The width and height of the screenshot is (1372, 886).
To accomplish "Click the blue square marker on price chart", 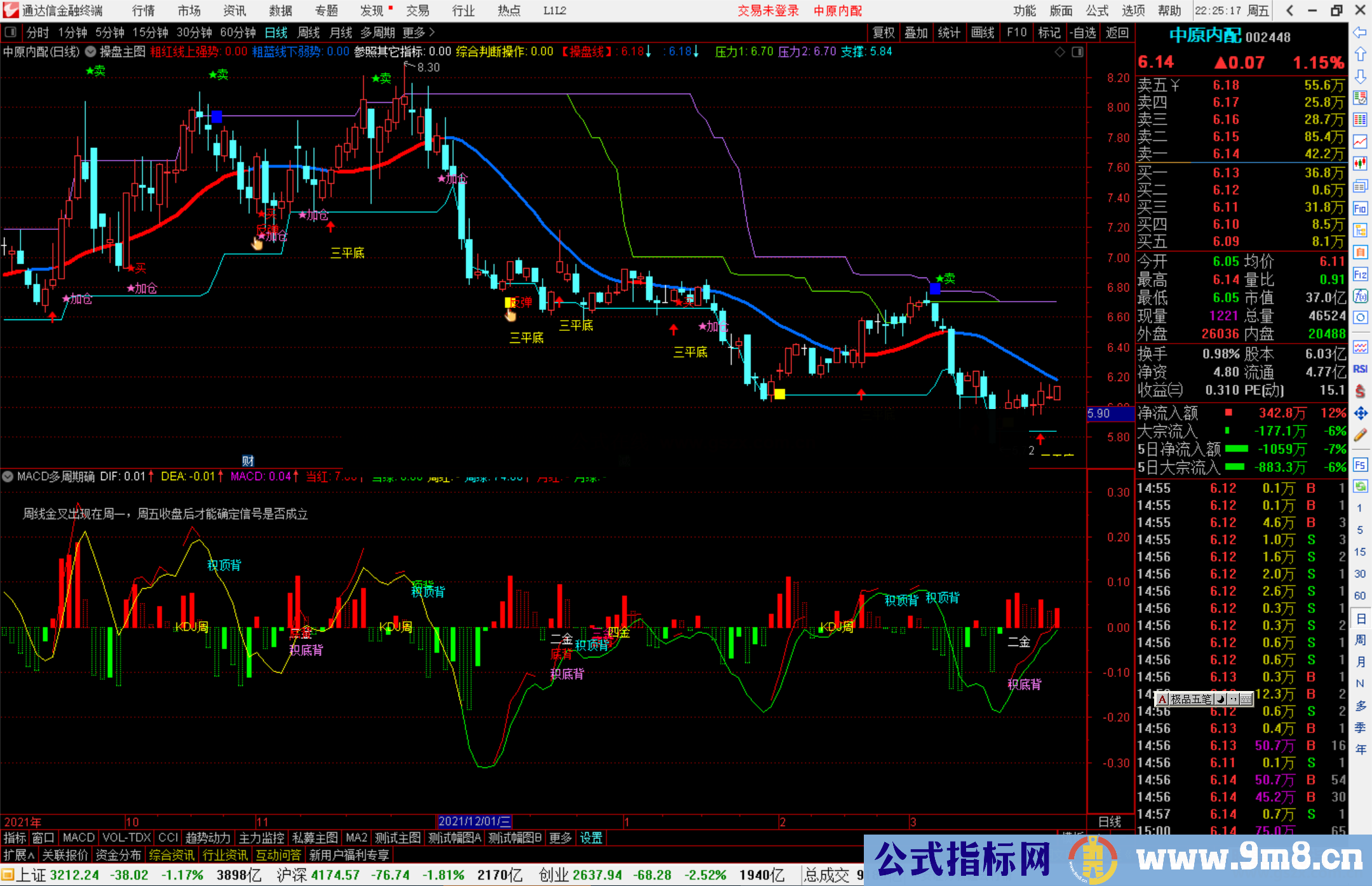I will tap(217, 116).
